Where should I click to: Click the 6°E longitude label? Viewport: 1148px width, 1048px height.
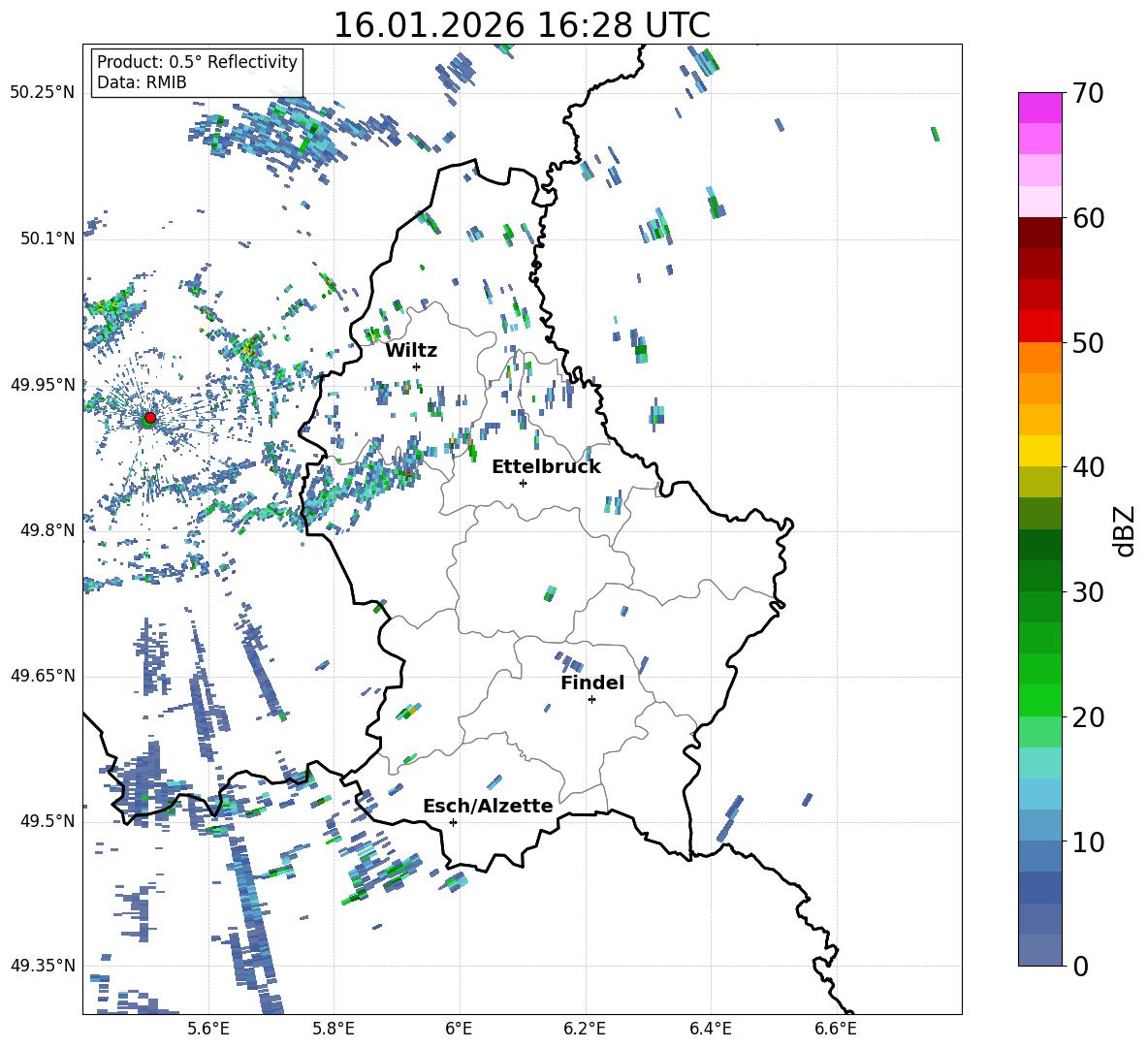coord(459,1029)
